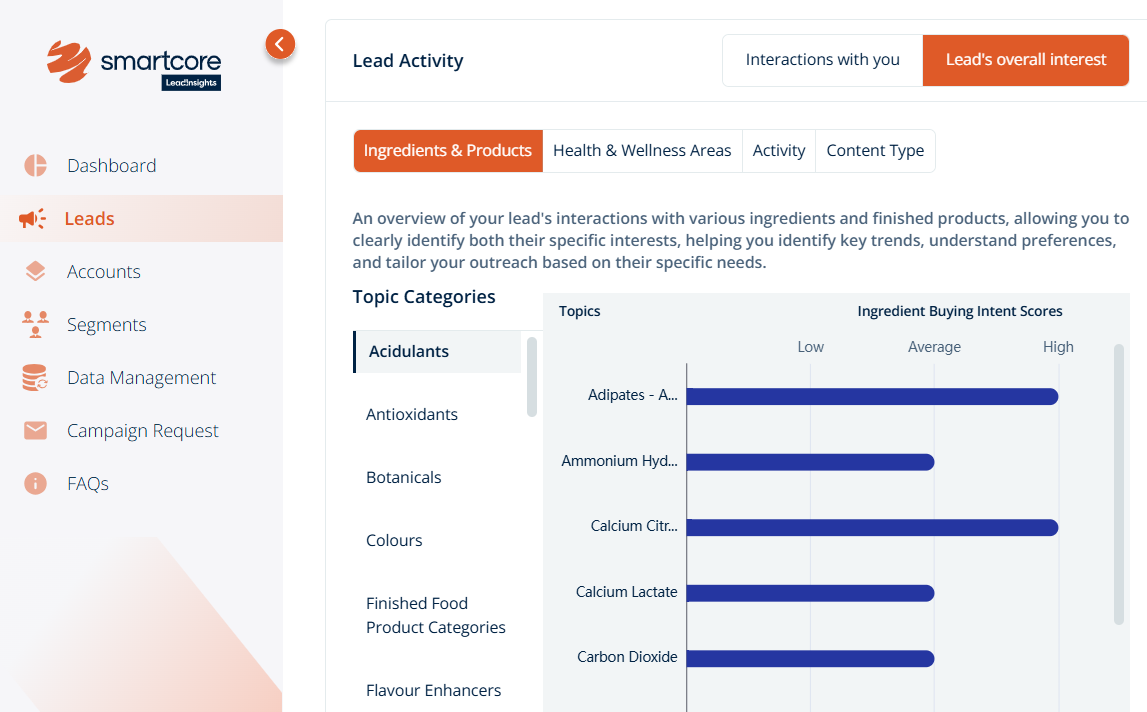Open the Health & Wellness Areas tab
Viewport: 1147px width, 712px height.
coord(642,151)
